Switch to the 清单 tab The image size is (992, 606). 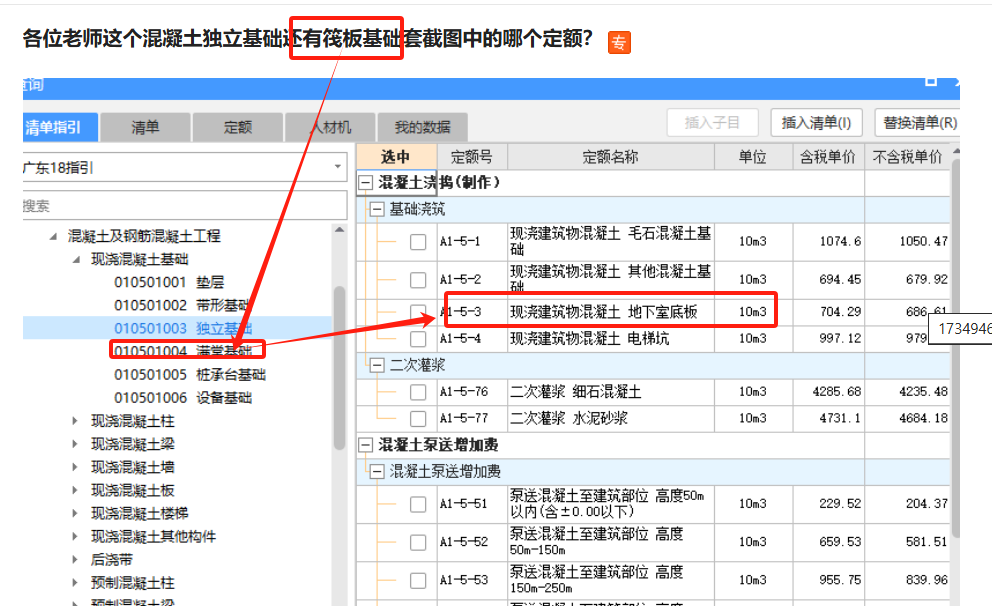pyautogui.click(x=145, y=127)
